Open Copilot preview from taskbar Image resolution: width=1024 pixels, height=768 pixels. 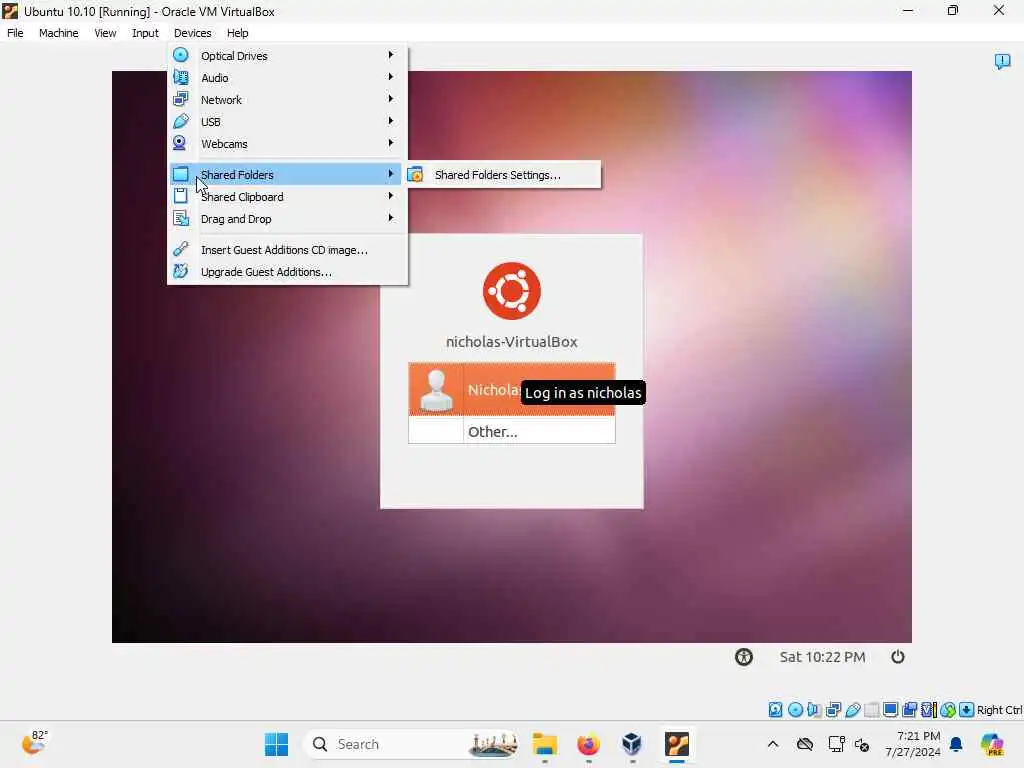click(x=992, y=744)
